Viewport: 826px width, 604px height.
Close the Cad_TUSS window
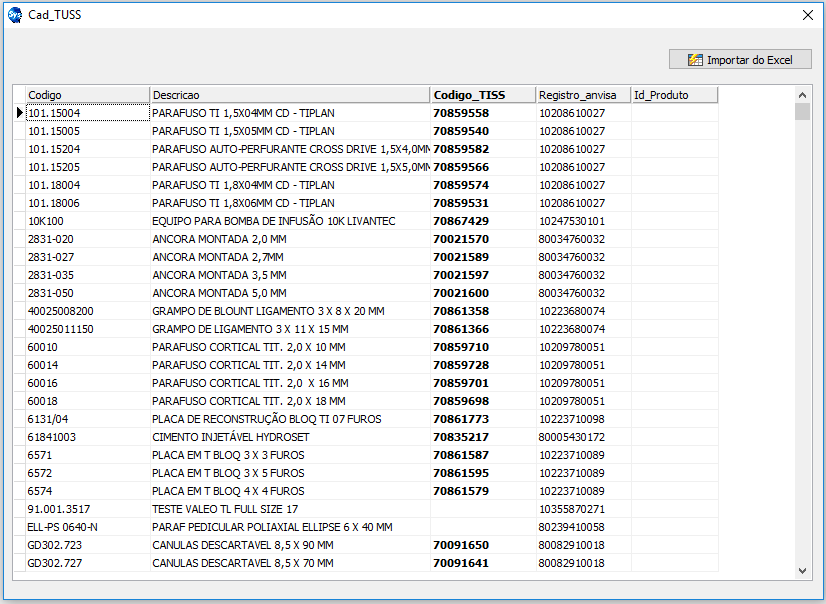pyautogui.click(x=808, y=15)
